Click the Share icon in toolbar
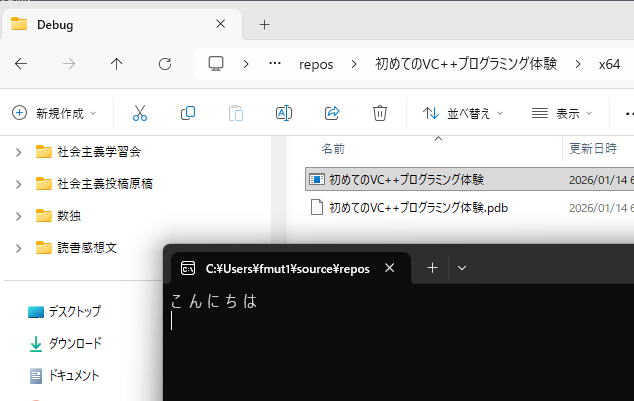Viewport: 634px width, 401px height. click(333, 113)
